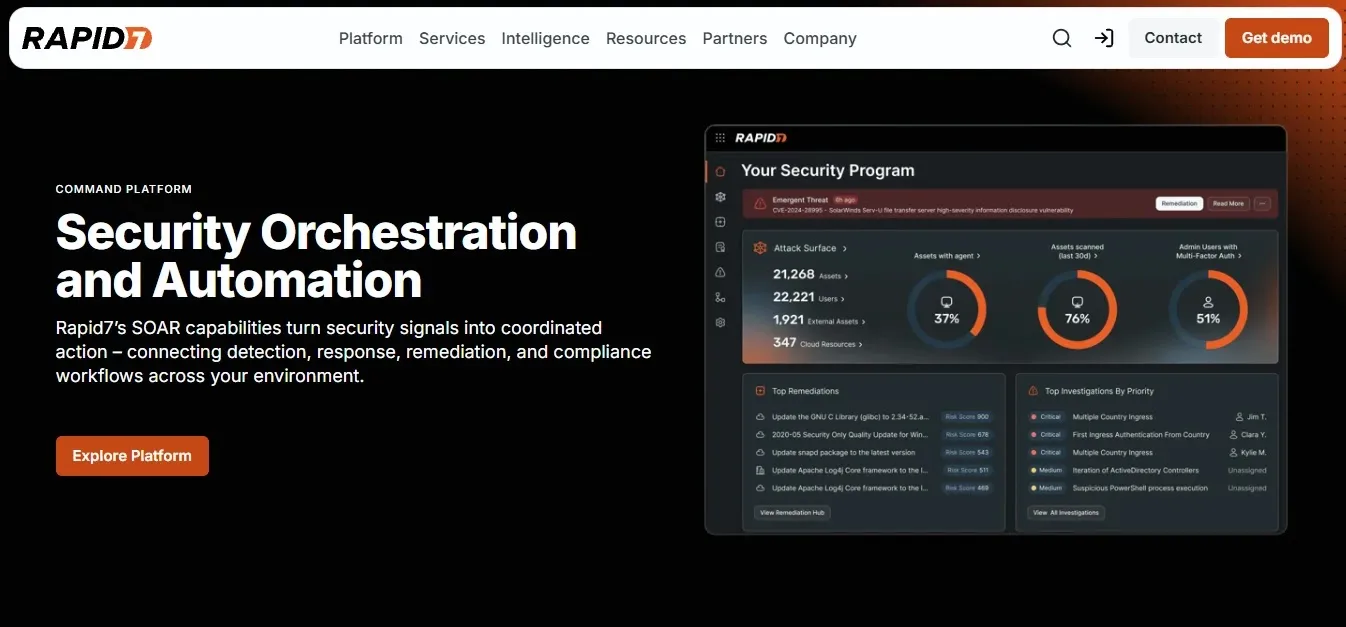Viewport: 1346px width, 627px height.
Task: Open the Platform menu
Action: [371, 38]
